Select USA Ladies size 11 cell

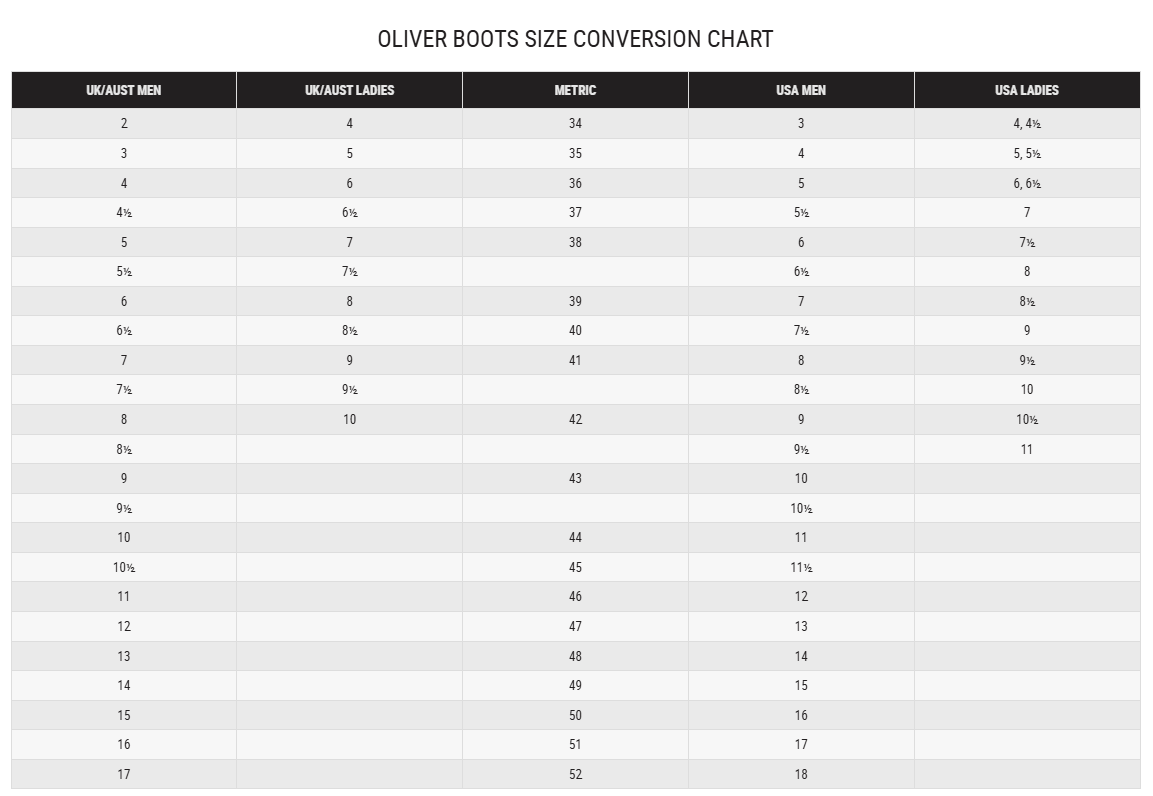(x=1027, y=449)
